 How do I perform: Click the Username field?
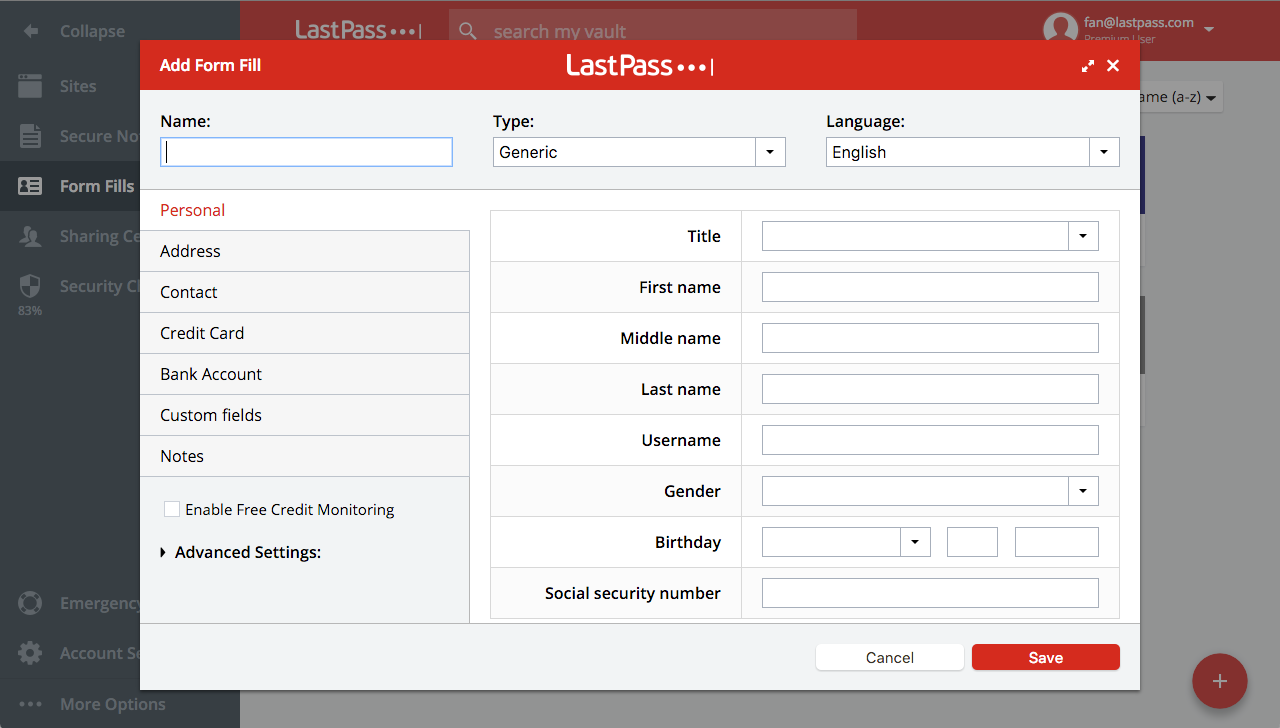(x=930, y=440)
